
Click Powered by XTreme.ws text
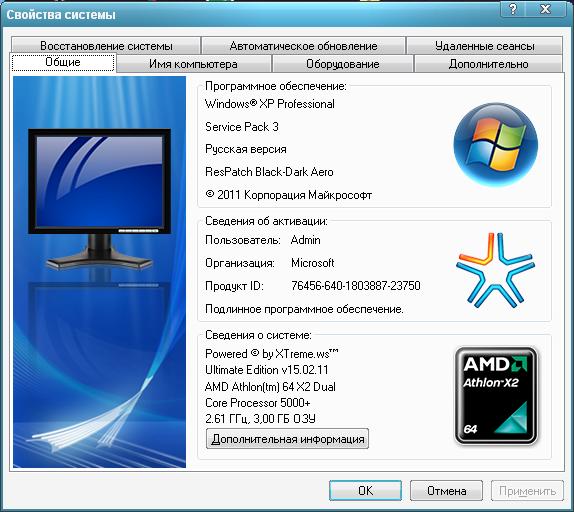[x=272, y=354]
